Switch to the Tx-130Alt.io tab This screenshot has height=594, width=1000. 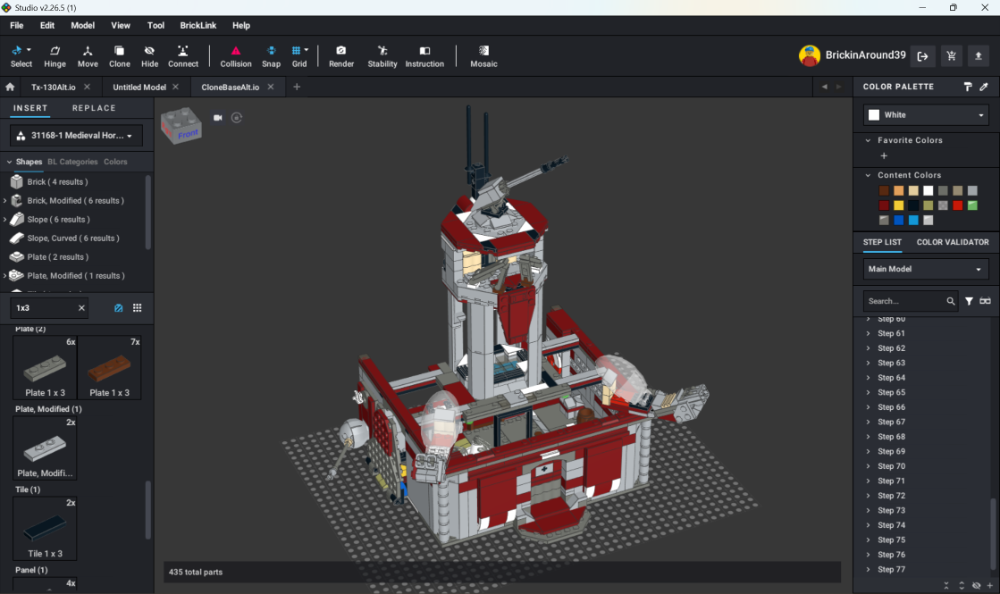(x=53, y=87)
